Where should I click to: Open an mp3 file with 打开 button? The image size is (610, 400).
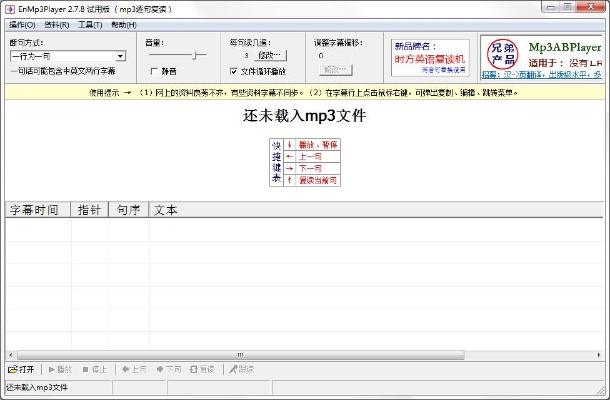(21, 369)
